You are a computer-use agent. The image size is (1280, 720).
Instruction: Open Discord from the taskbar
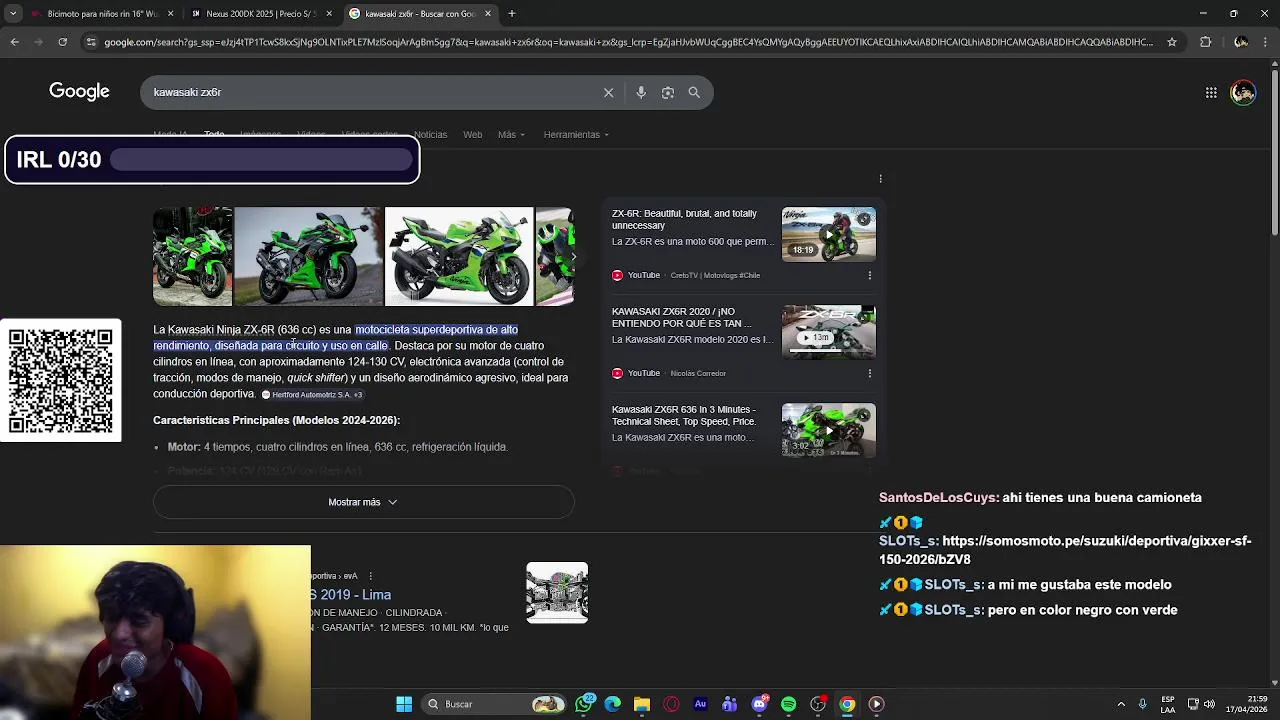(759, 704)
